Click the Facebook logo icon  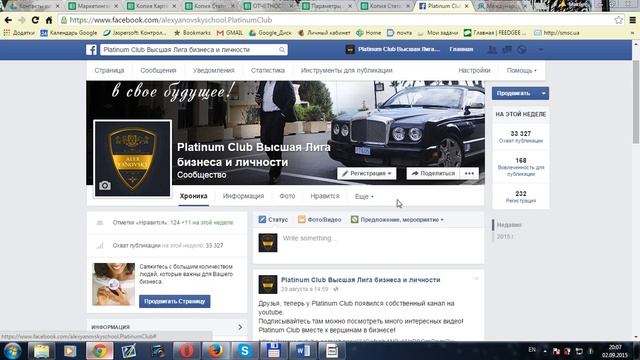91,50
